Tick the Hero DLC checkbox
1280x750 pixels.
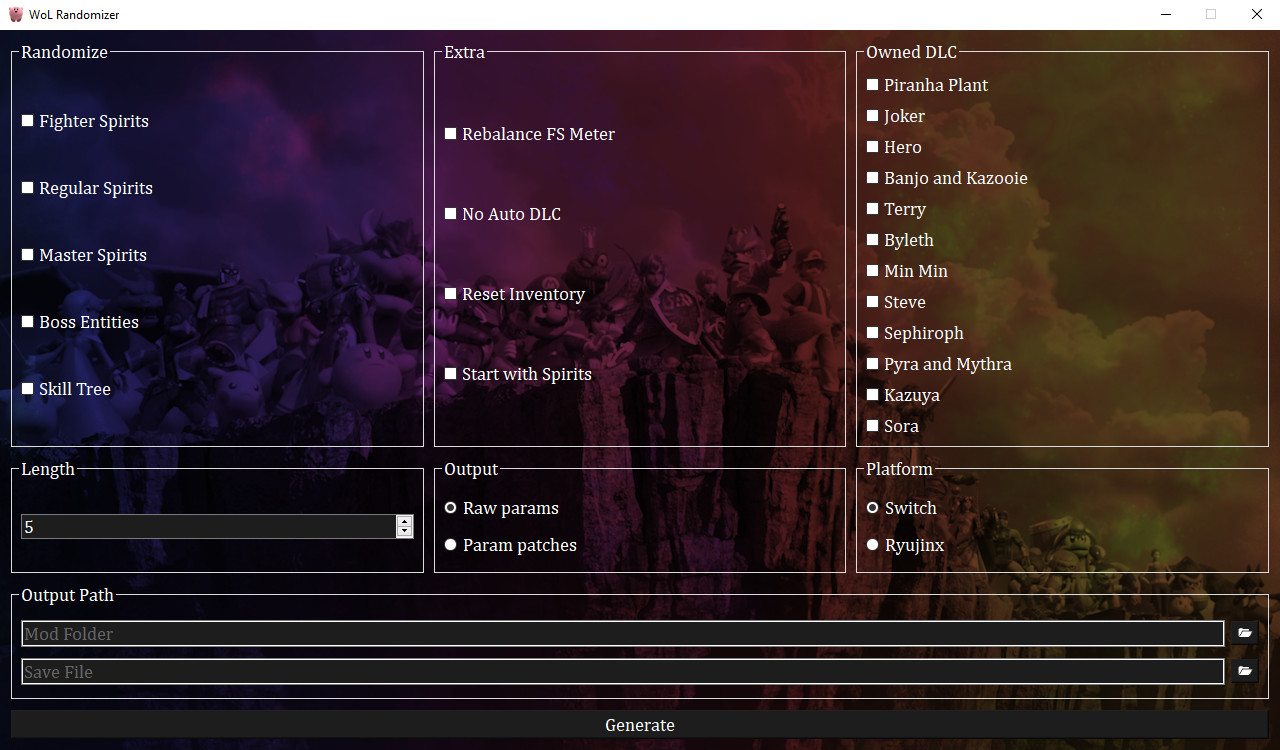[873, 147]
